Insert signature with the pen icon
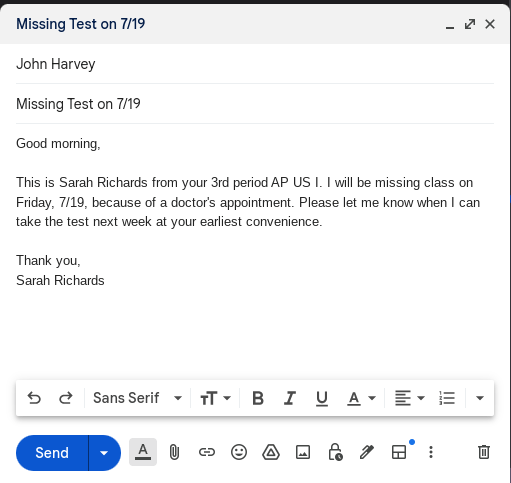The width and height of the screenshot is (511, 483). point(367,452)
